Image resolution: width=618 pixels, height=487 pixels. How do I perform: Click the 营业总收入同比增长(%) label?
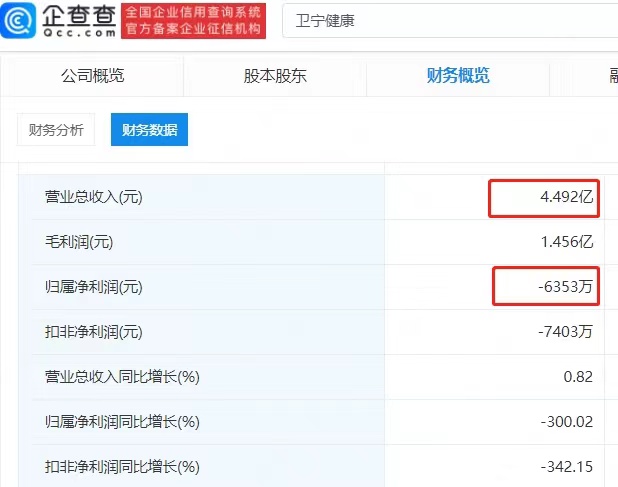[x=122, y=377]
